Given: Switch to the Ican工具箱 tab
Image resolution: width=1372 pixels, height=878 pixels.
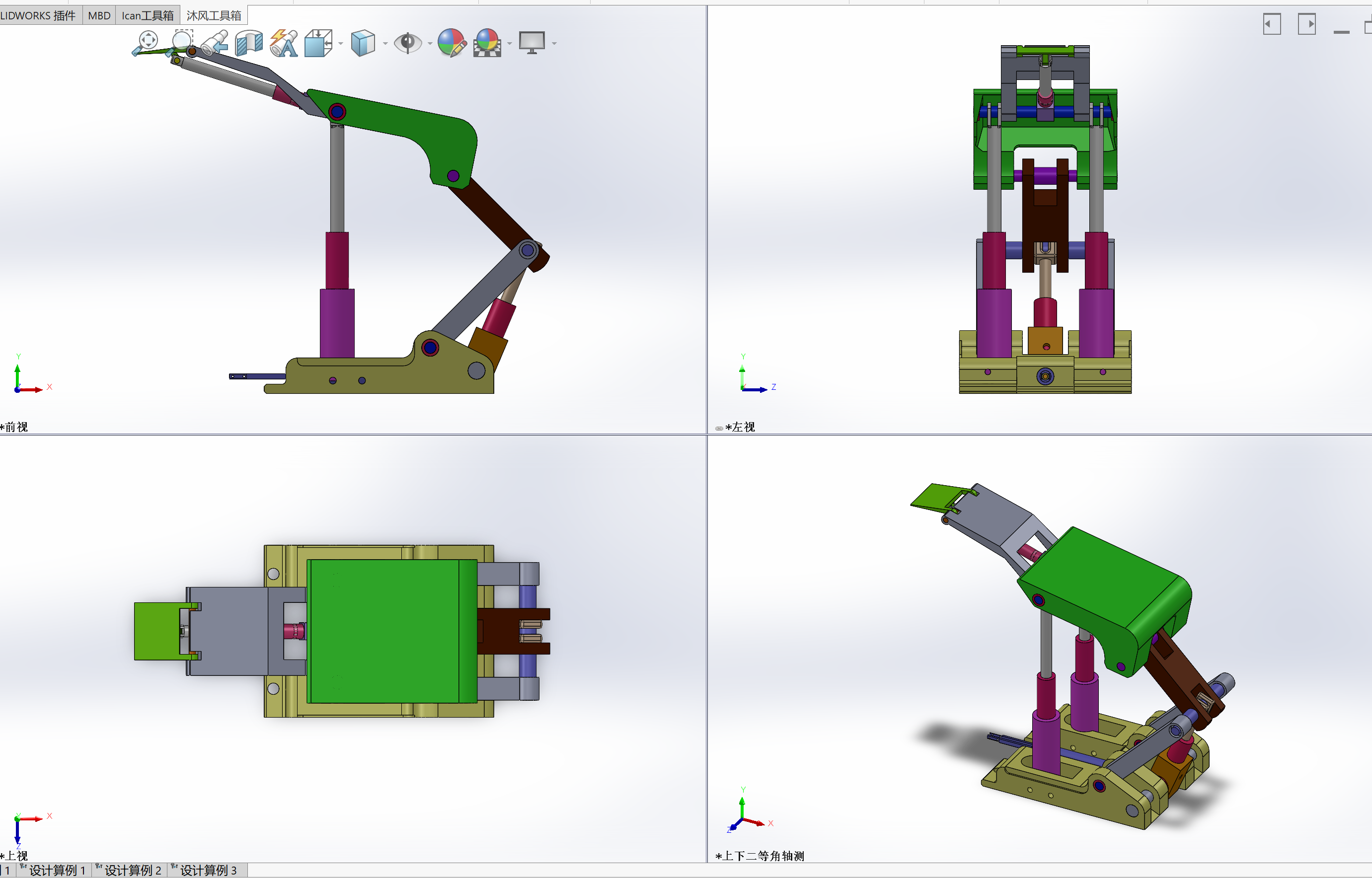Looking at the screenshot, I should (x=148, y=15).
